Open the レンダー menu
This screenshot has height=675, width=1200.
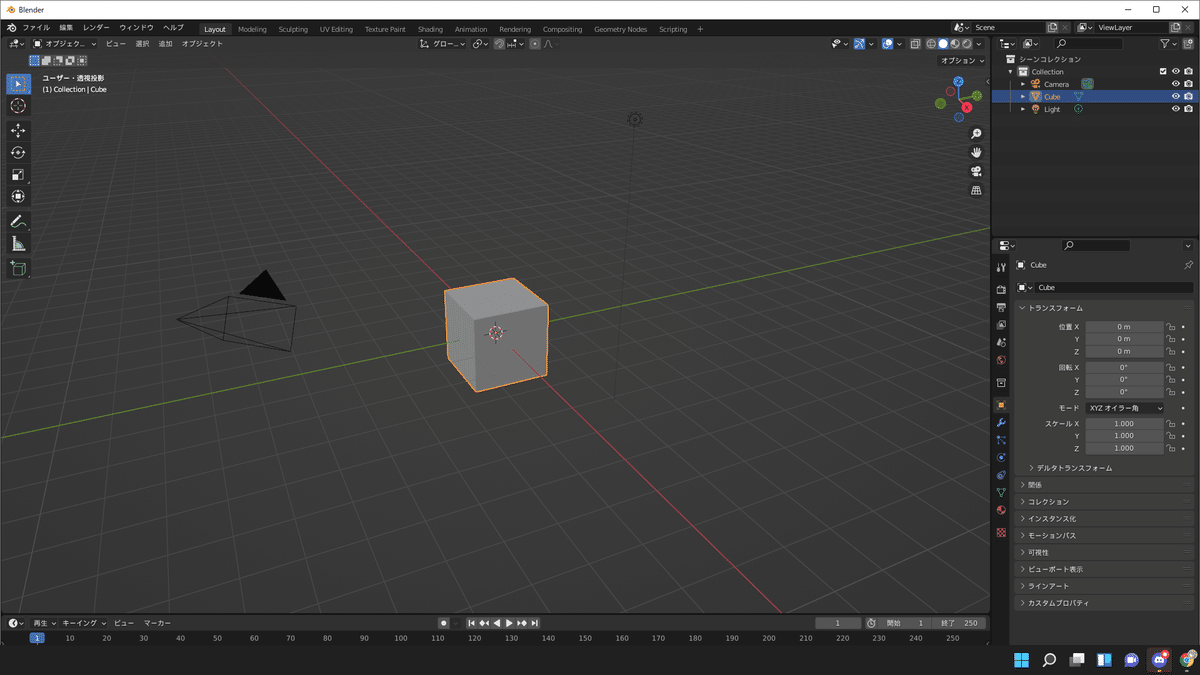pos(97,28)
